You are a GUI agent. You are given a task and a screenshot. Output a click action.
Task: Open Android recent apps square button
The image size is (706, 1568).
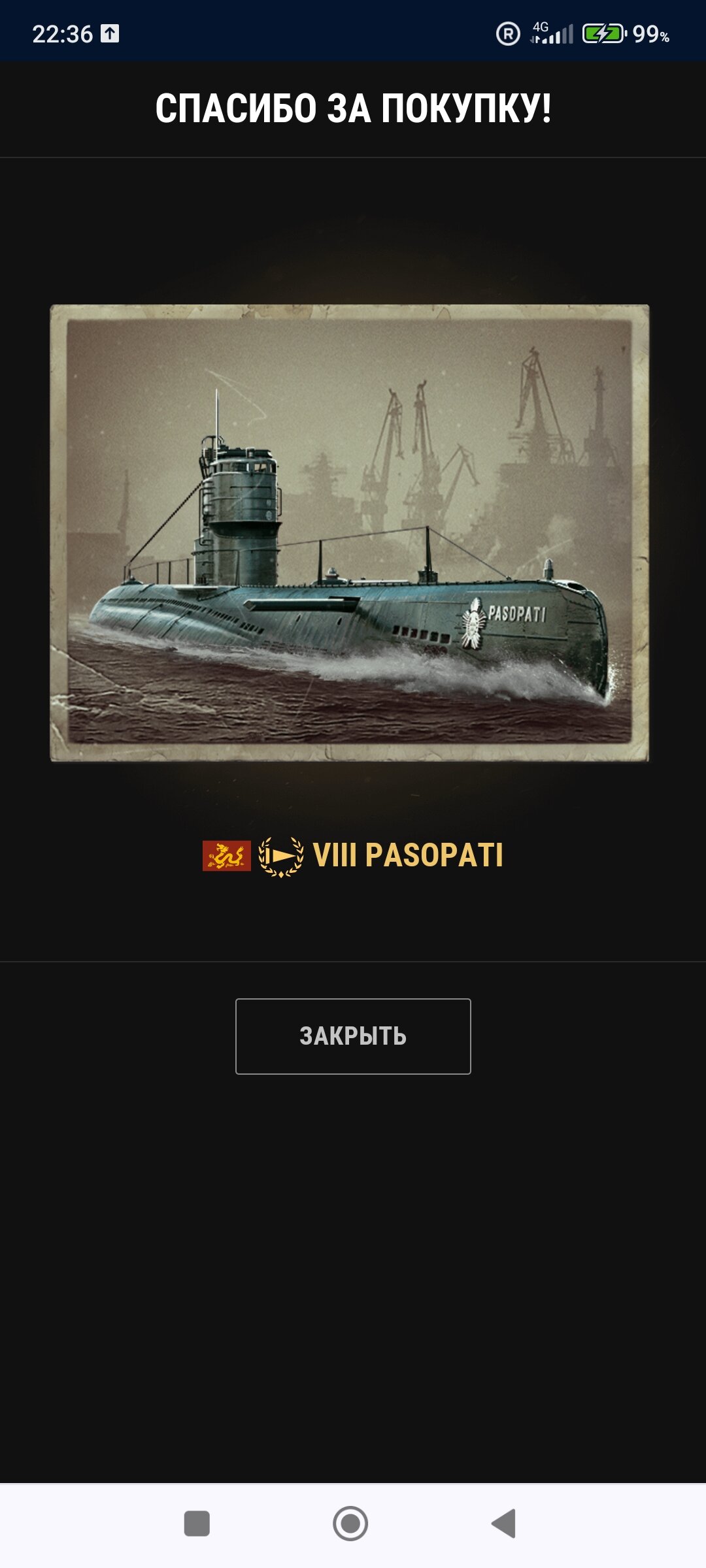click(197, 1524)
